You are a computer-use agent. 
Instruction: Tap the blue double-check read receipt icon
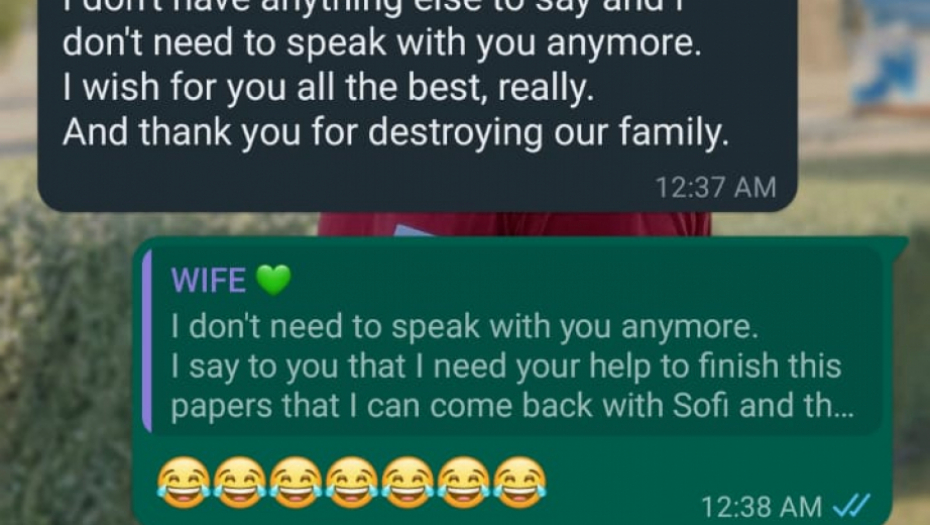[x=852, y=506]
